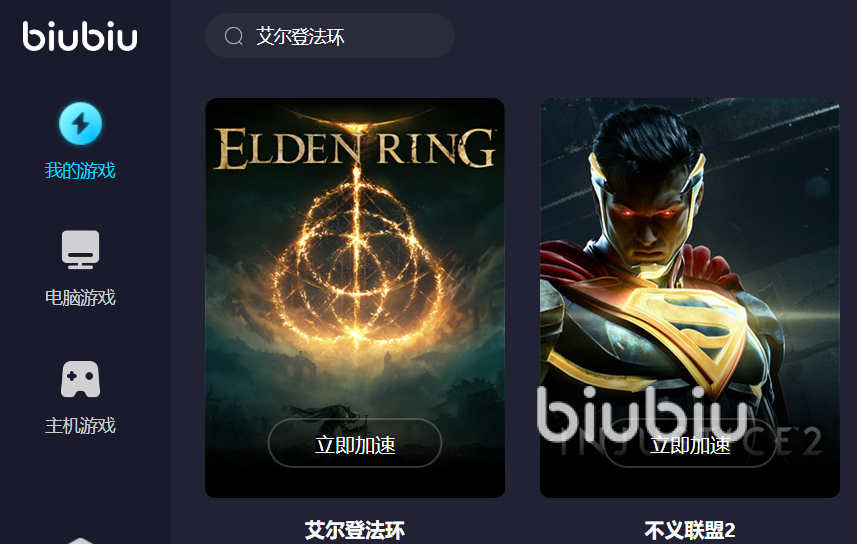Focus the search field containing 艾尔登法环
This screenshot has width=857, height=544.
coord(330,36)
